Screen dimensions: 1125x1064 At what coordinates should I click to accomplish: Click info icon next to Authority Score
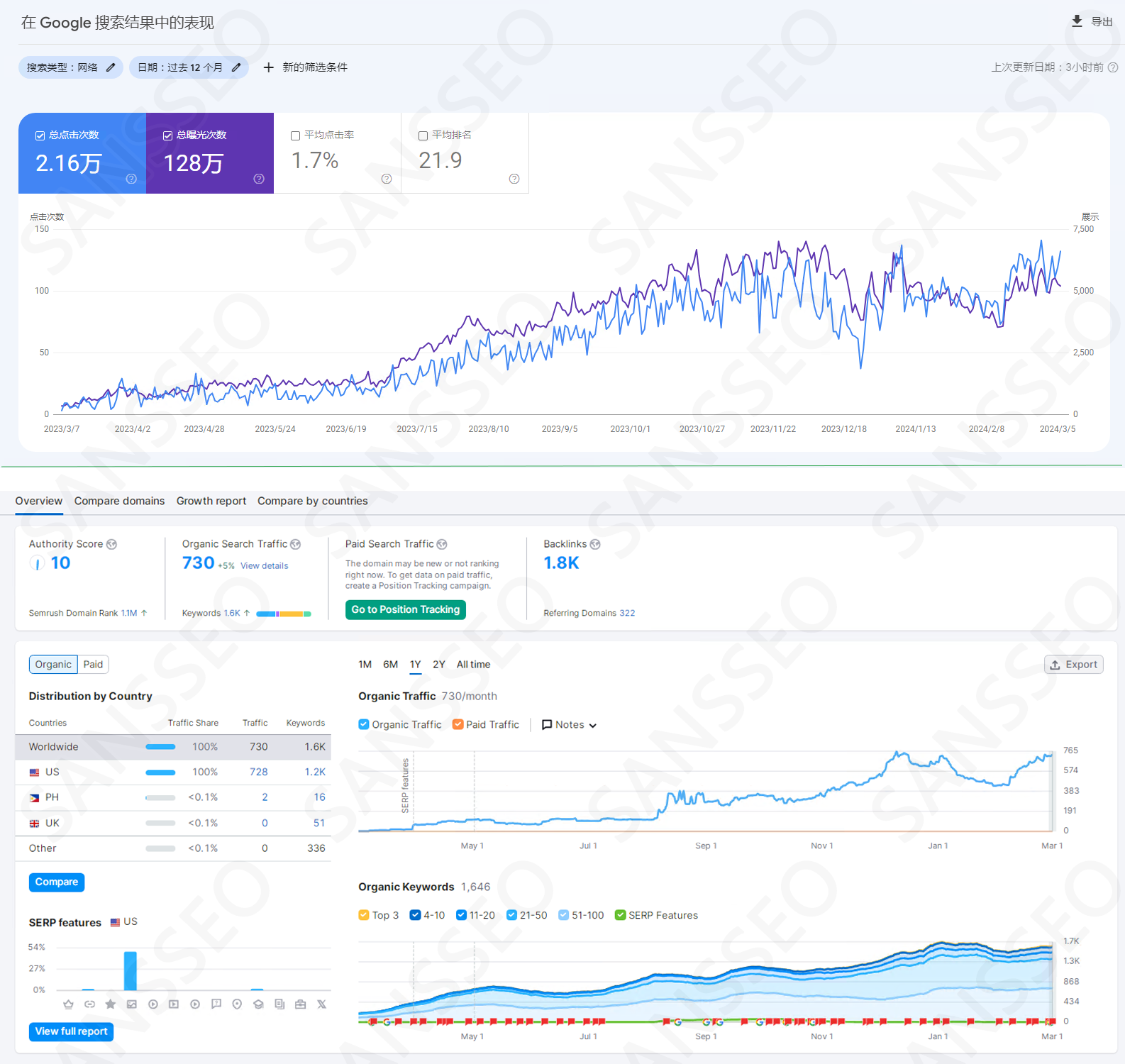[x=111, y=544]
